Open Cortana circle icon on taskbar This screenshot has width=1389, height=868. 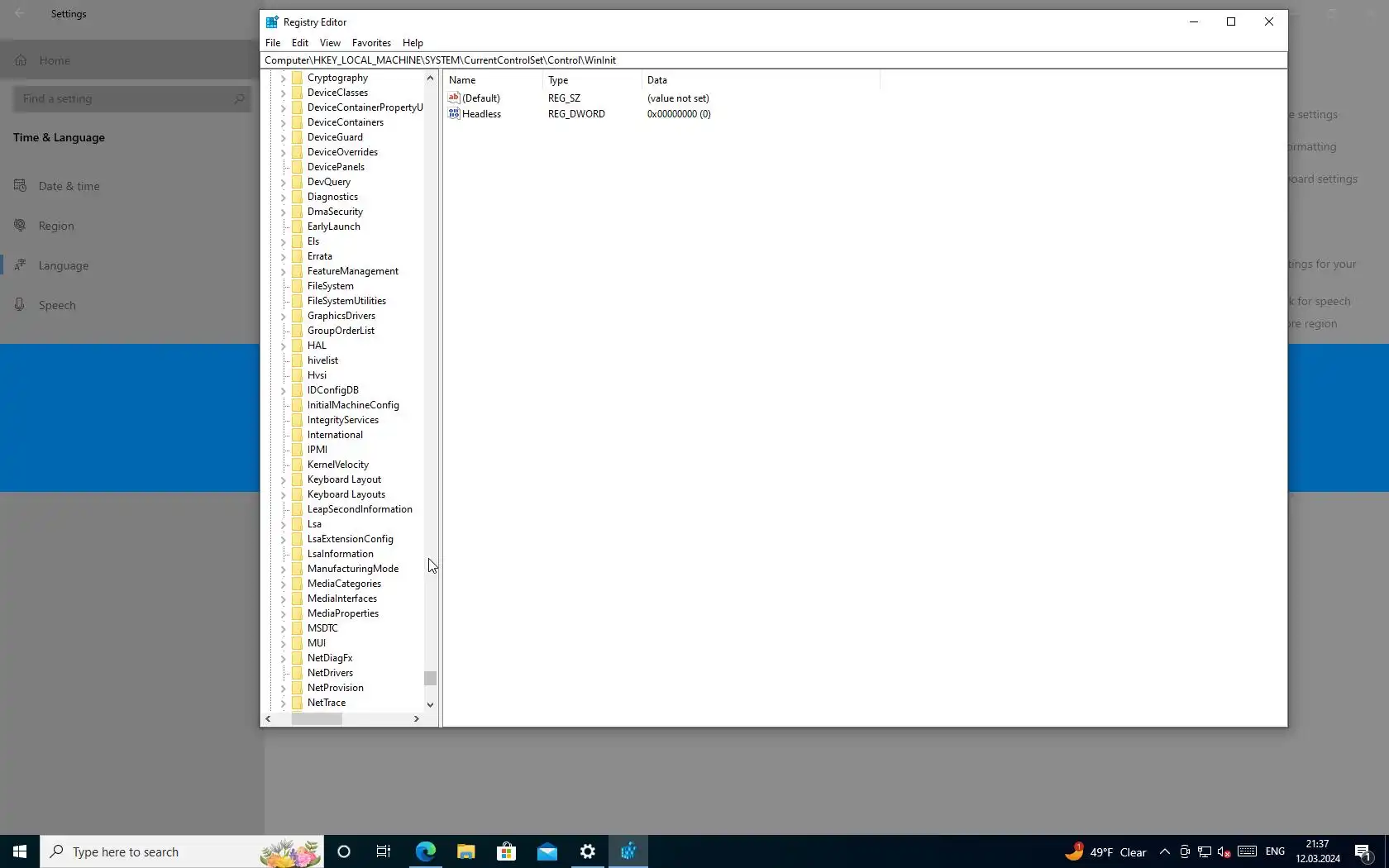pyautogui.click(x=344, y=851)
